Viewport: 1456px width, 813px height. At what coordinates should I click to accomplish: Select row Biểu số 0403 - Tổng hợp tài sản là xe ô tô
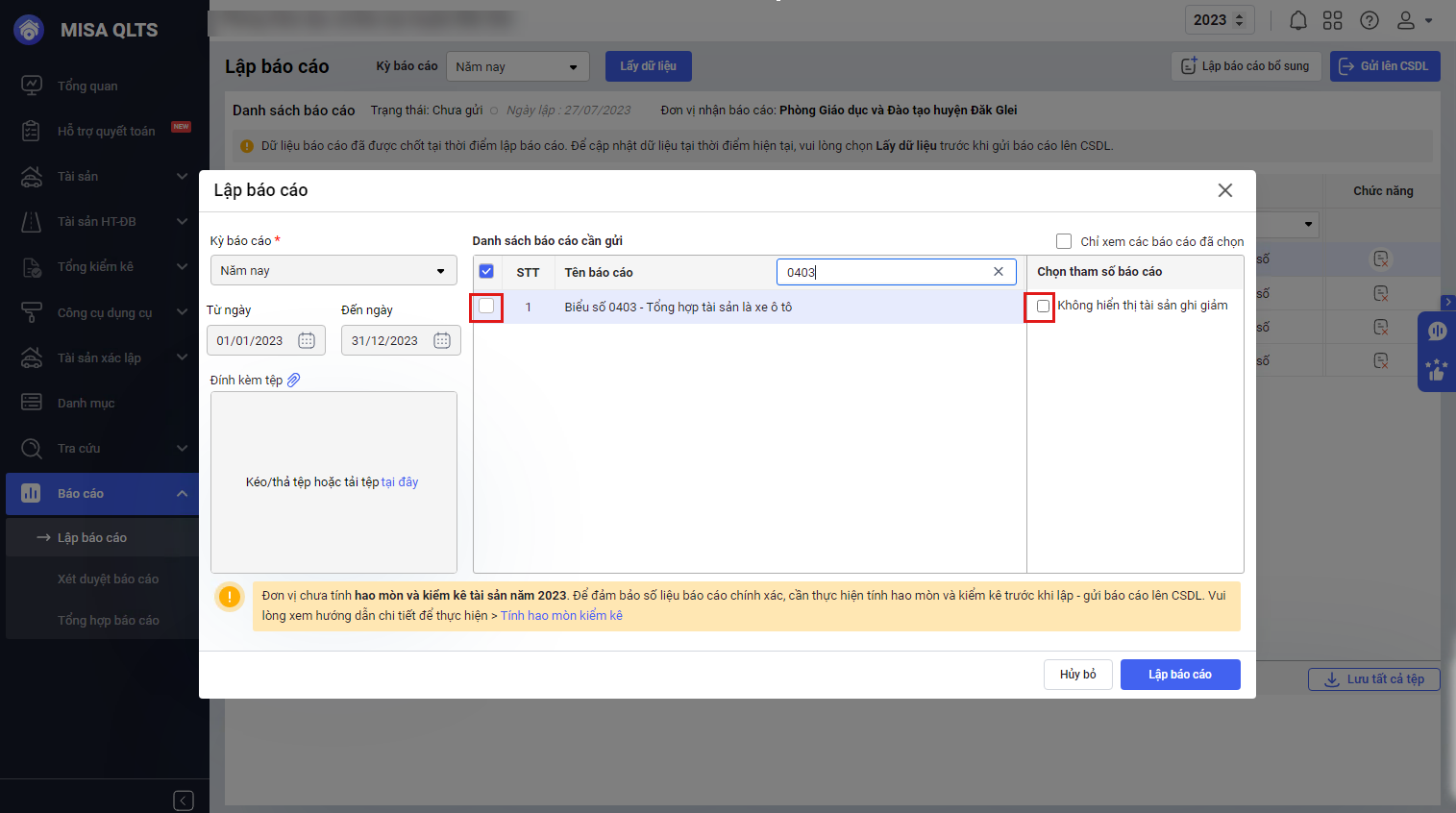(750, 307)
